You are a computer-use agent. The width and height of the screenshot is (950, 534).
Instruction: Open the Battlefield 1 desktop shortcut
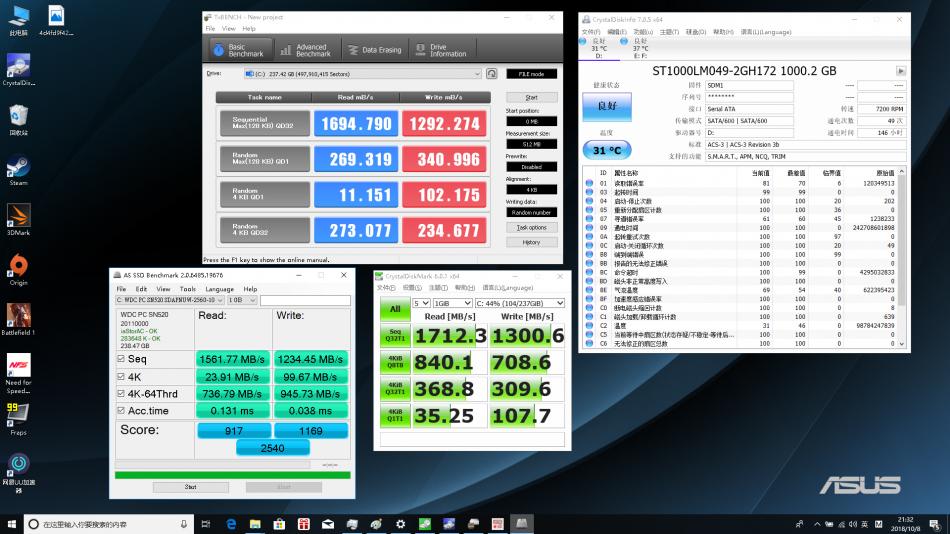tap(18, 317)
